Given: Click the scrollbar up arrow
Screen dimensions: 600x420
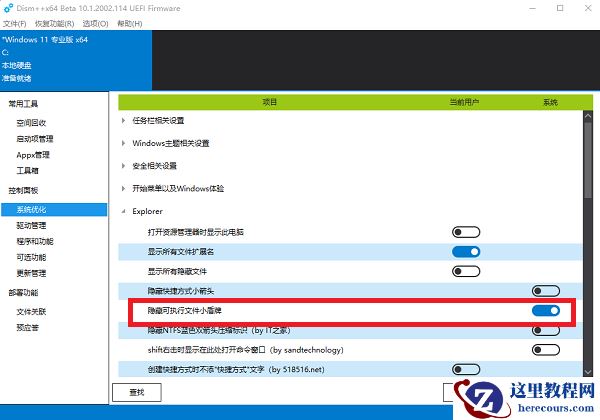Looking at the screenshot, I should (x=588, y=117).
